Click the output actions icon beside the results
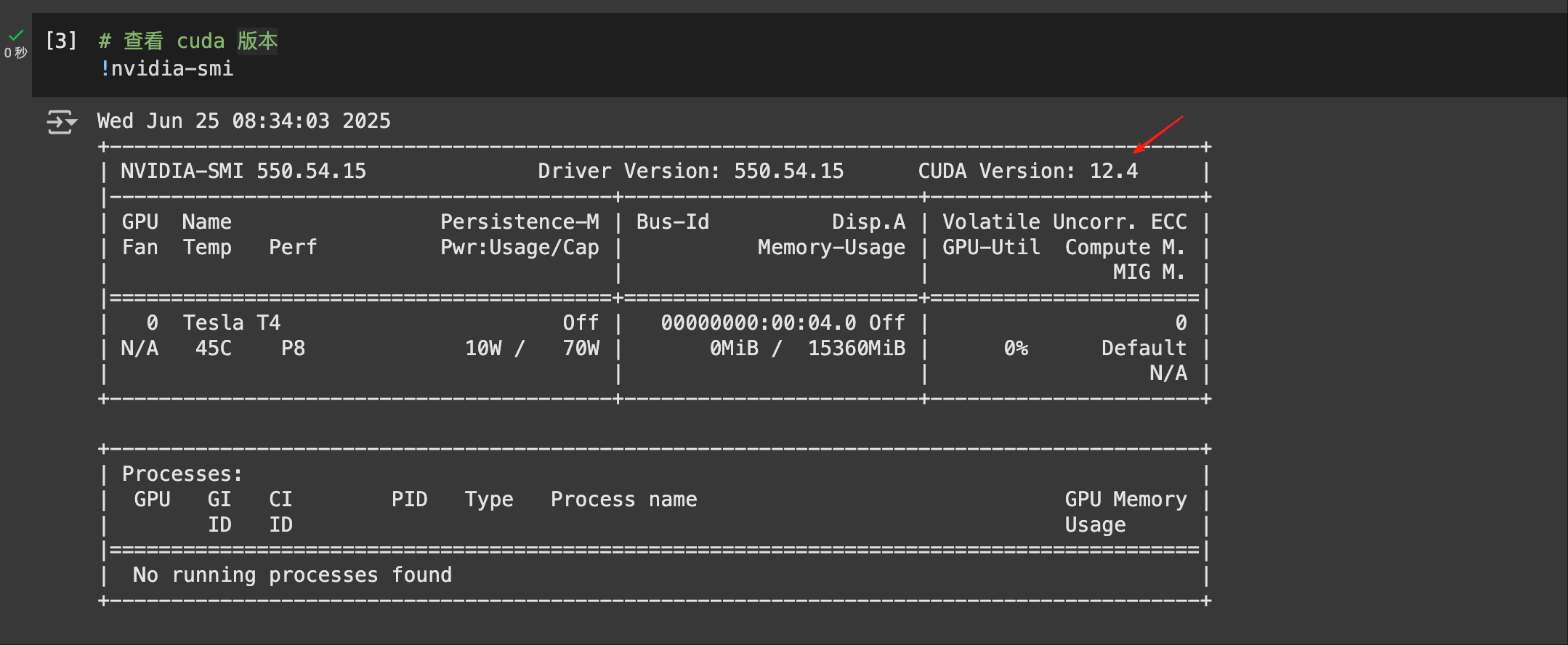1568x645 pixels. pyautogui.click(x=61, y=122)
